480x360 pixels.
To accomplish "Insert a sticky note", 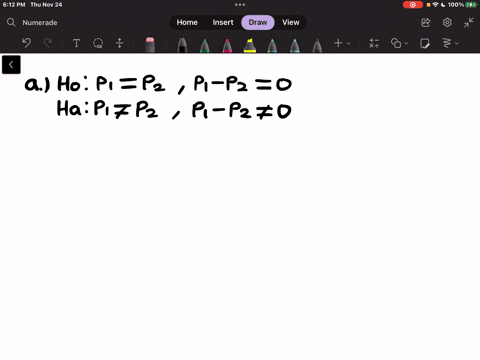I will [x=425, y=43].
